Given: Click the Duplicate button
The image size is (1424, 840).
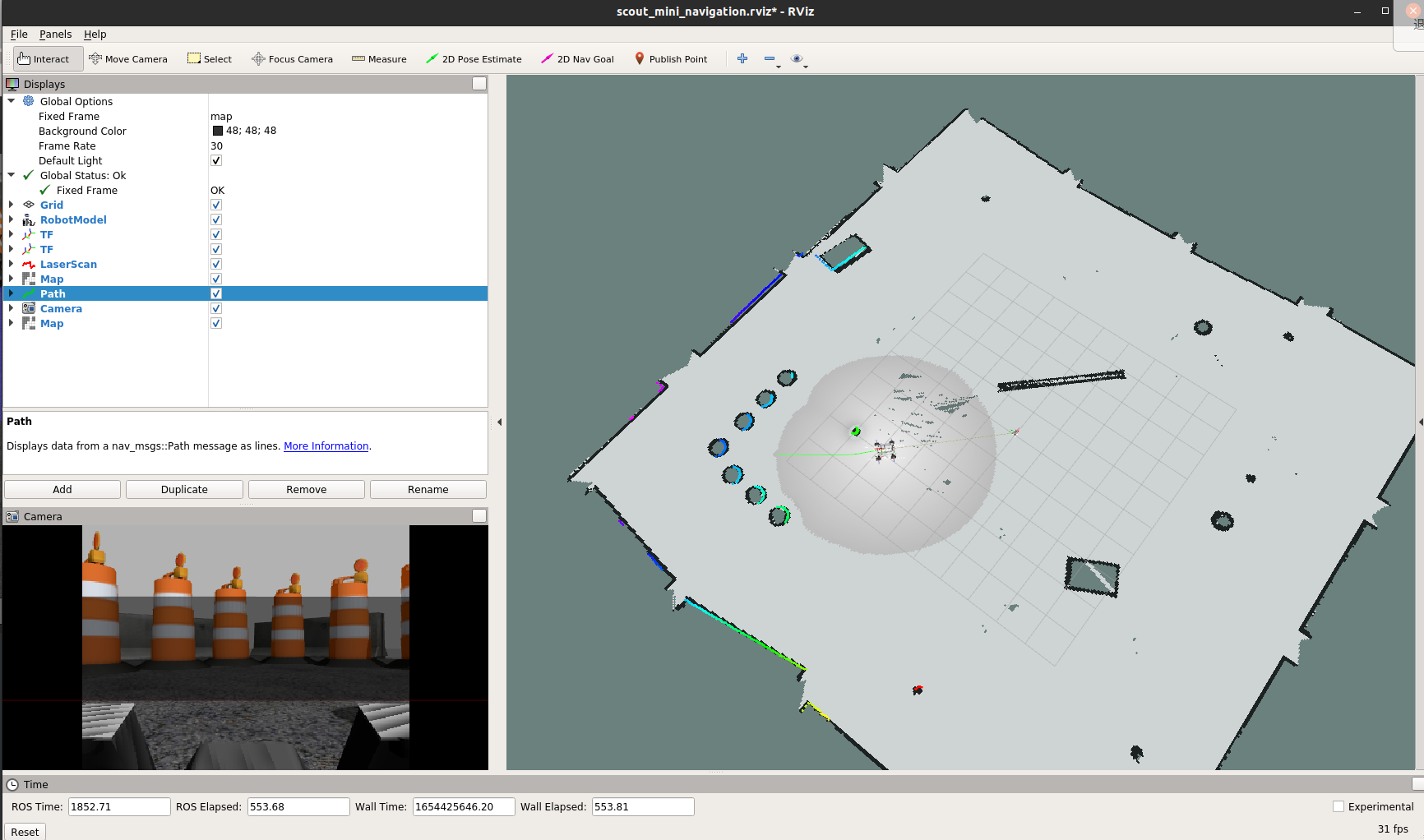Looking at the screenshot, I should pos(184,489).
